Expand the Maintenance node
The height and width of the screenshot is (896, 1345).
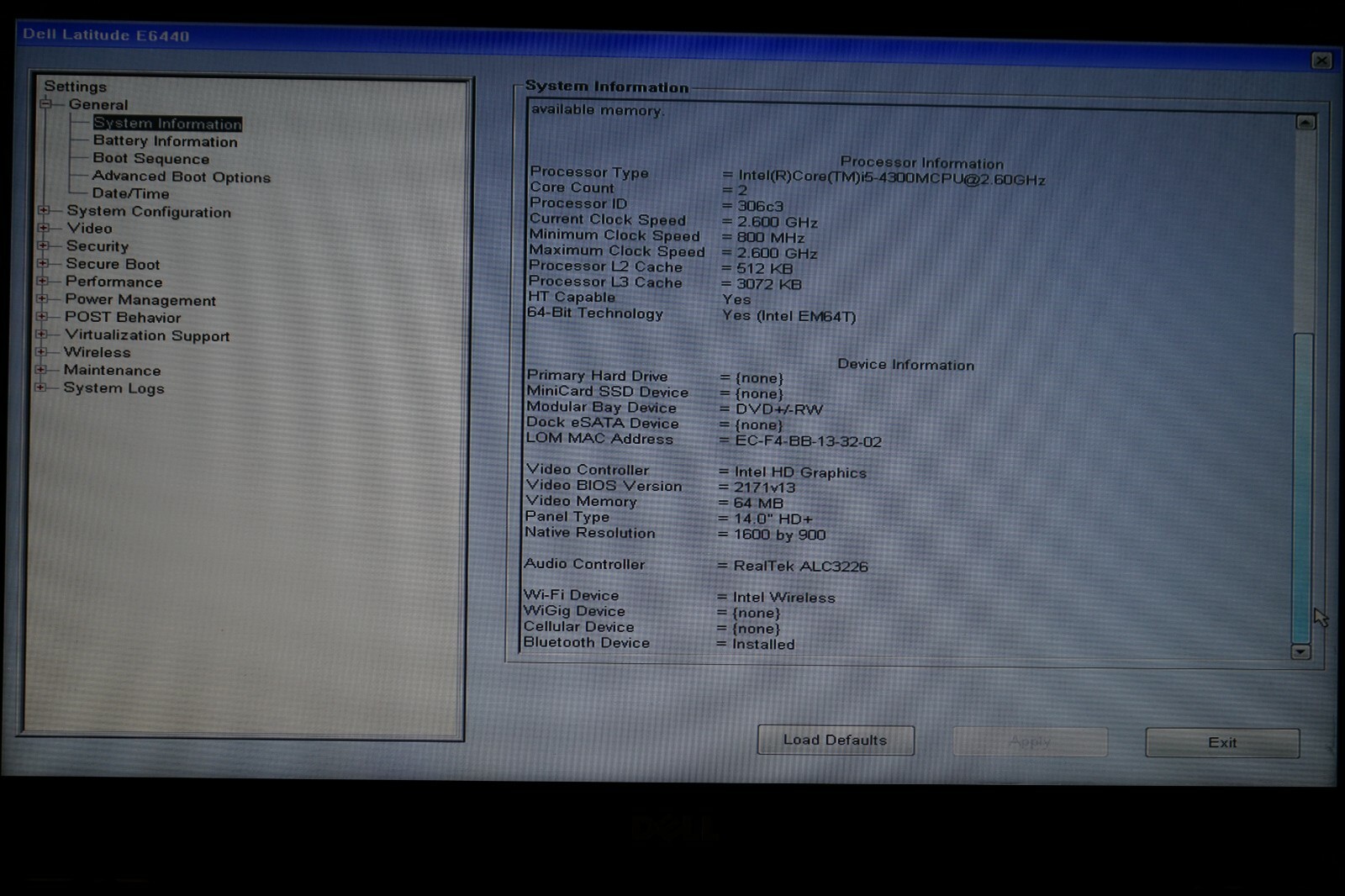(x=40, y=369)
